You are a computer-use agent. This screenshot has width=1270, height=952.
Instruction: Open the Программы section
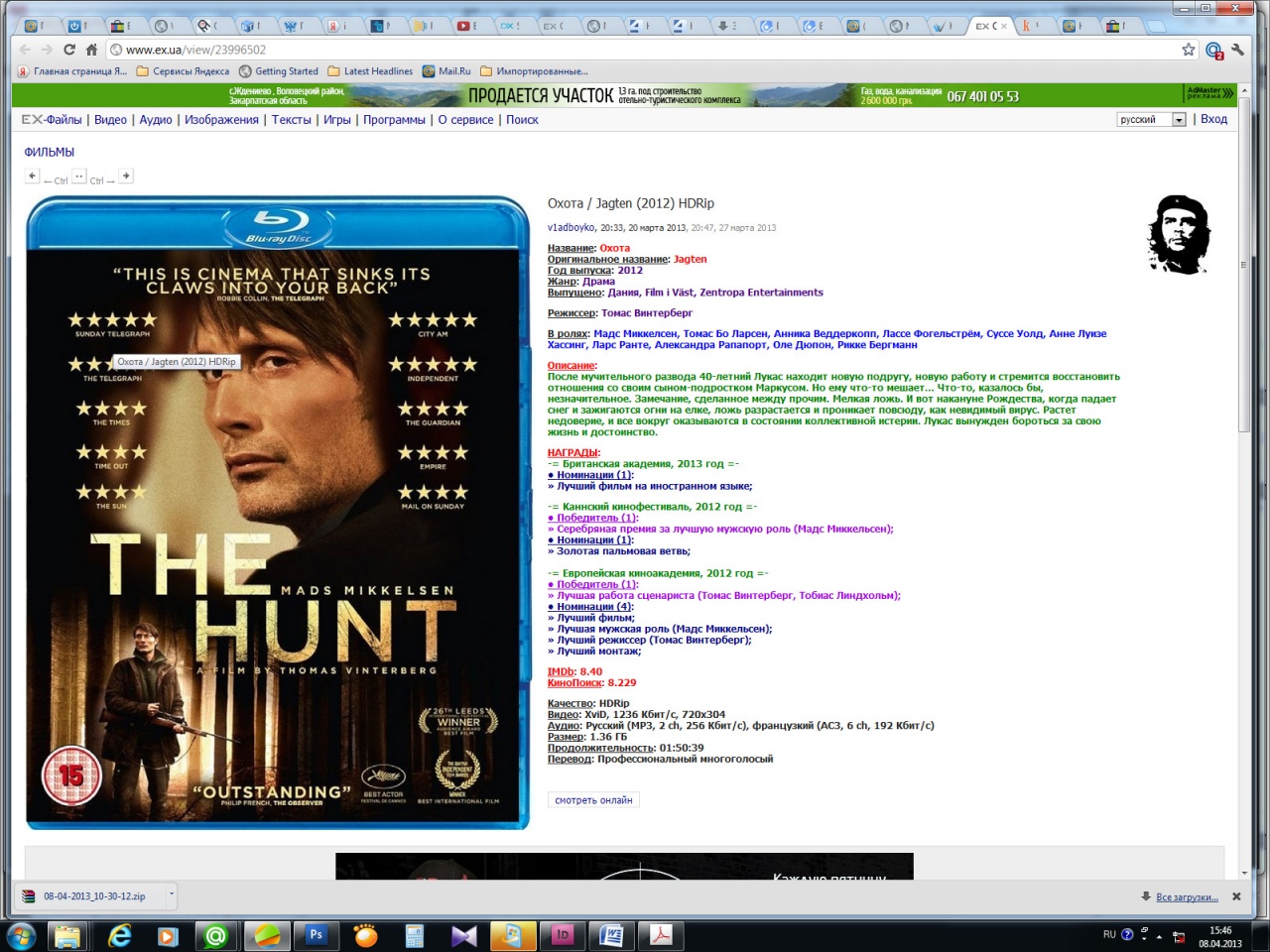(x=394, y=120)
